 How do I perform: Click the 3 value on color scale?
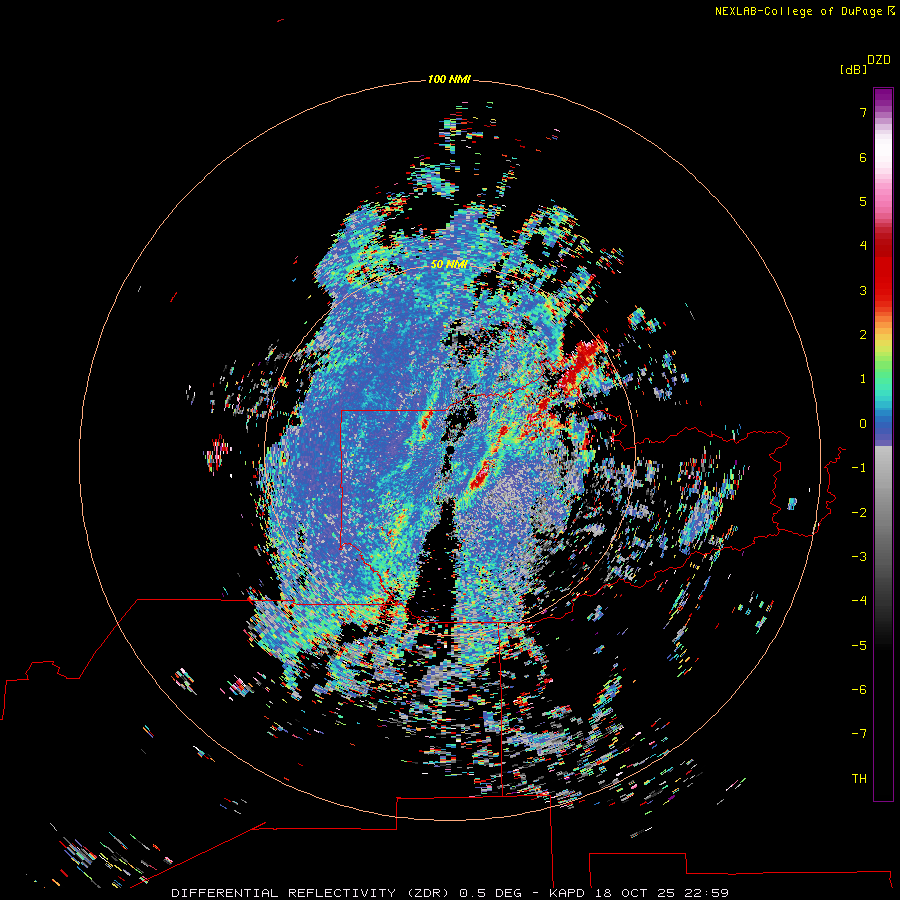pyautogui.click(x=863, y=290)
